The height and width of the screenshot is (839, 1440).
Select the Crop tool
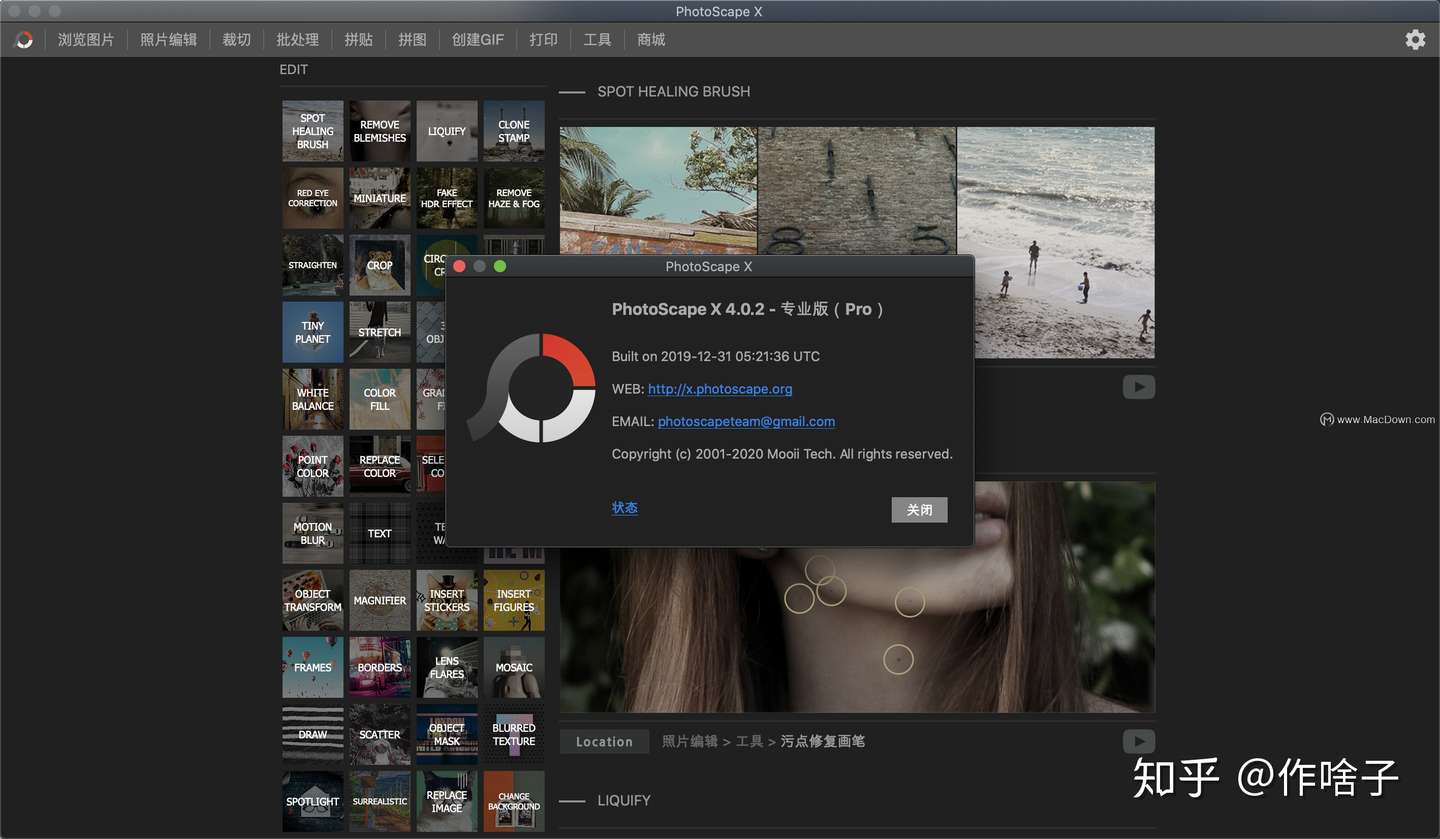coord(379,264)
